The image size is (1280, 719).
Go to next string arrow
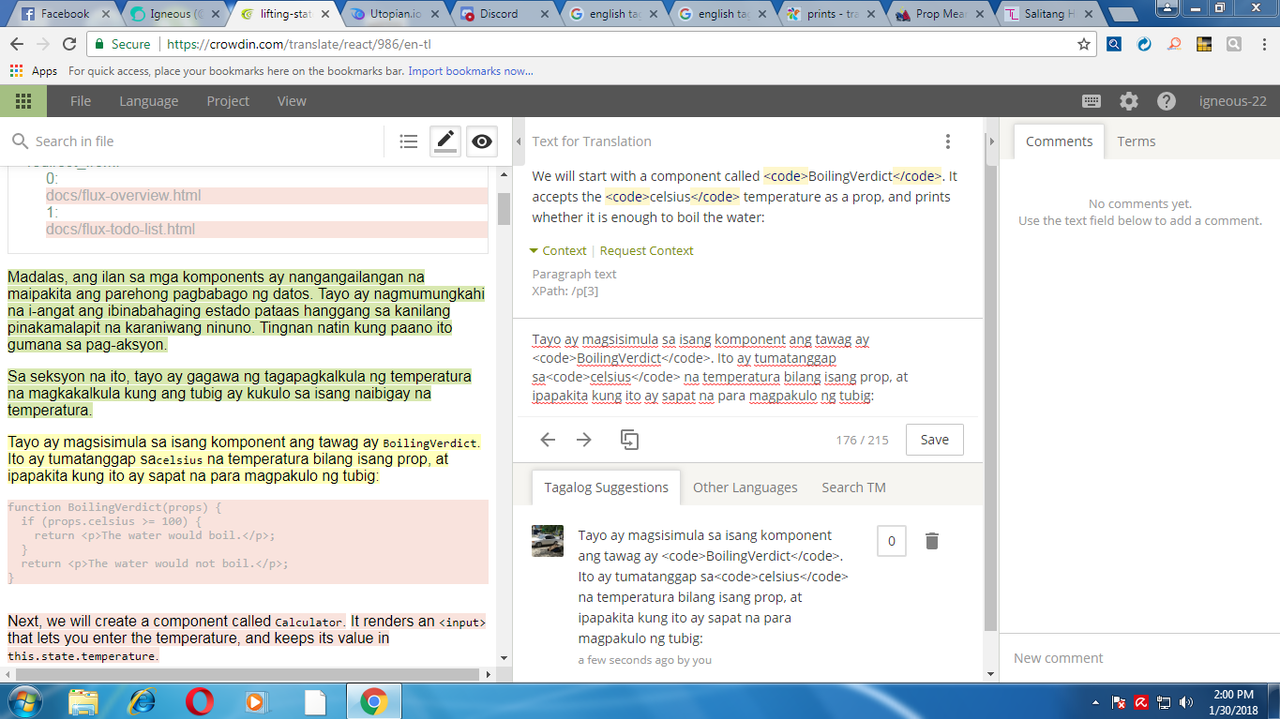(584, 439)
